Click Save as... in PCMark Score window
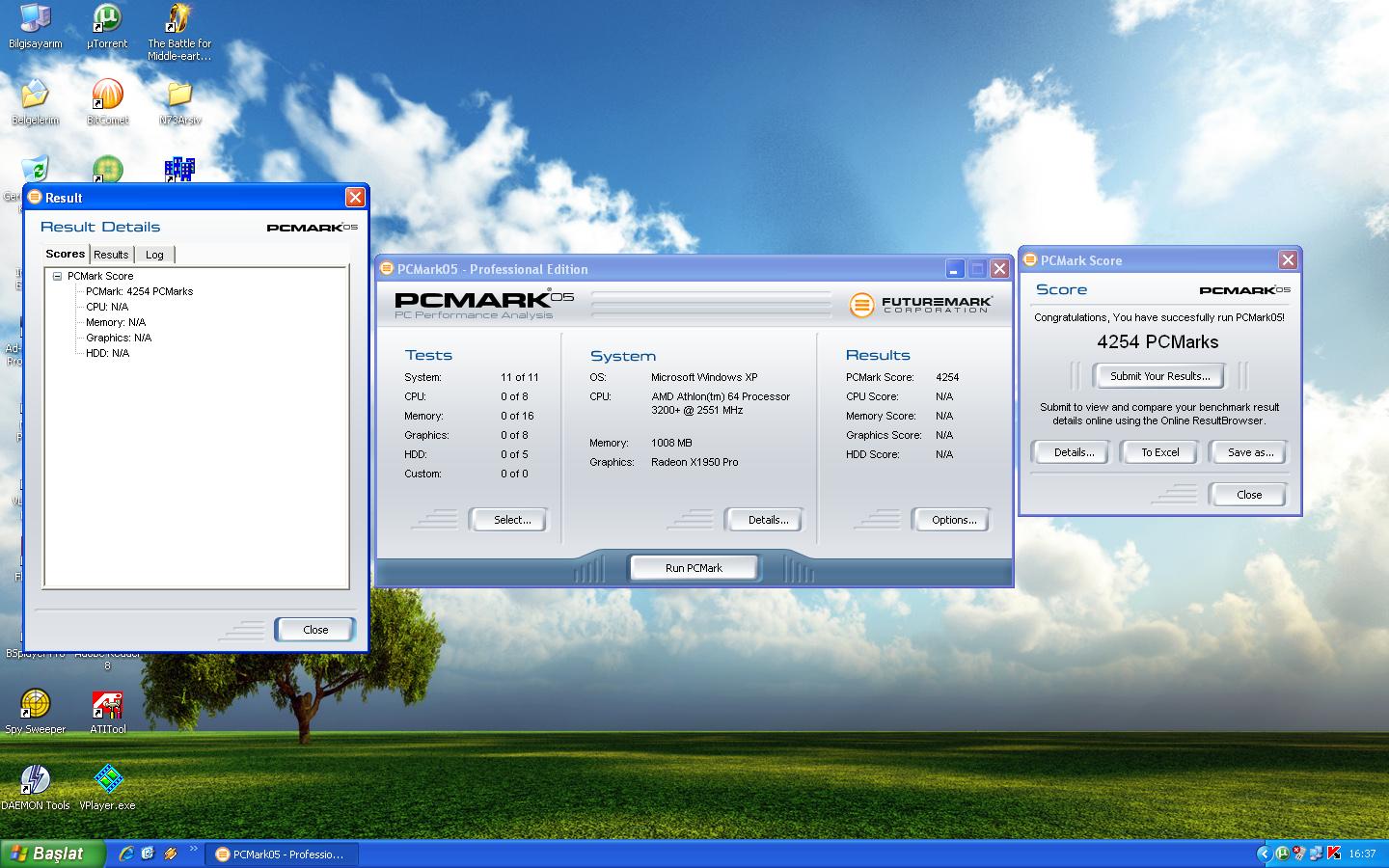 coord(1248,452)
